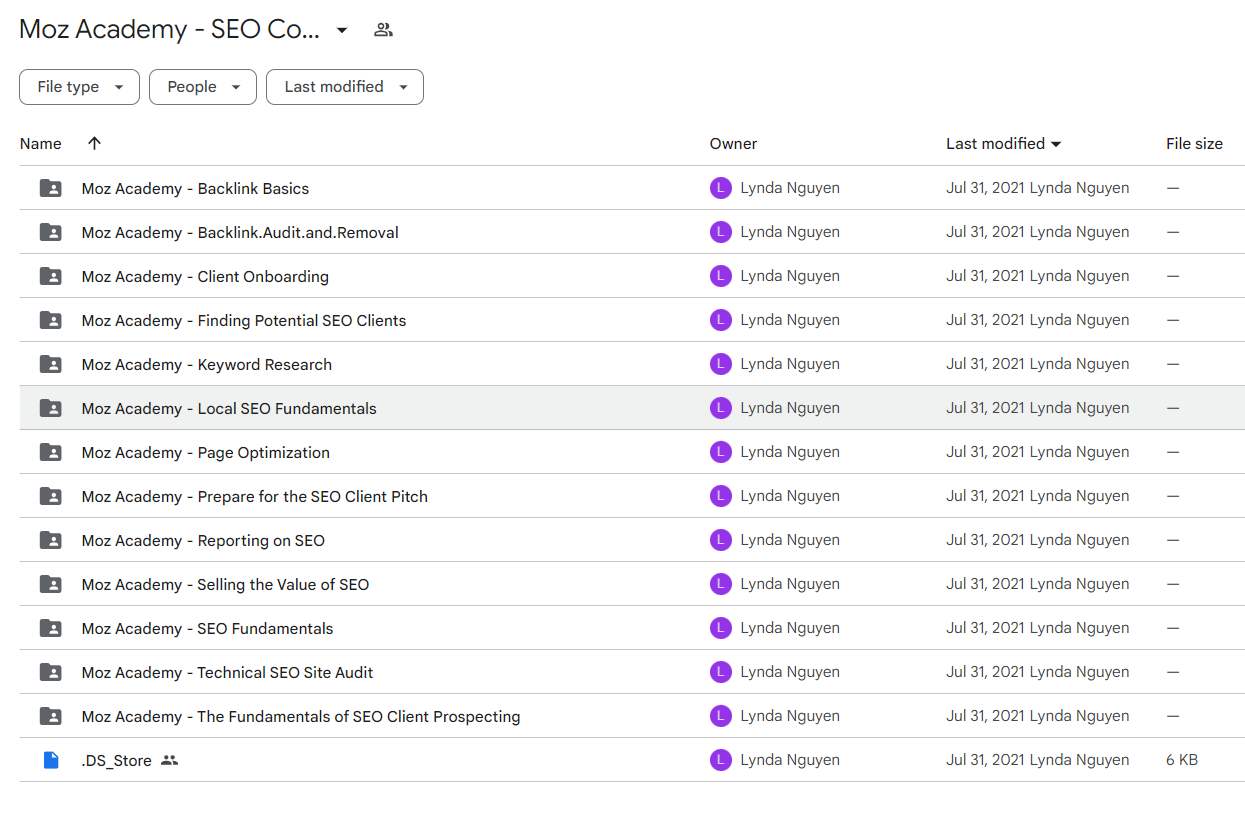This screenshot has width=1245, height=815.
Task: Click the owner avatar in the .DS_Store row
Action: (x=721, y=760)
